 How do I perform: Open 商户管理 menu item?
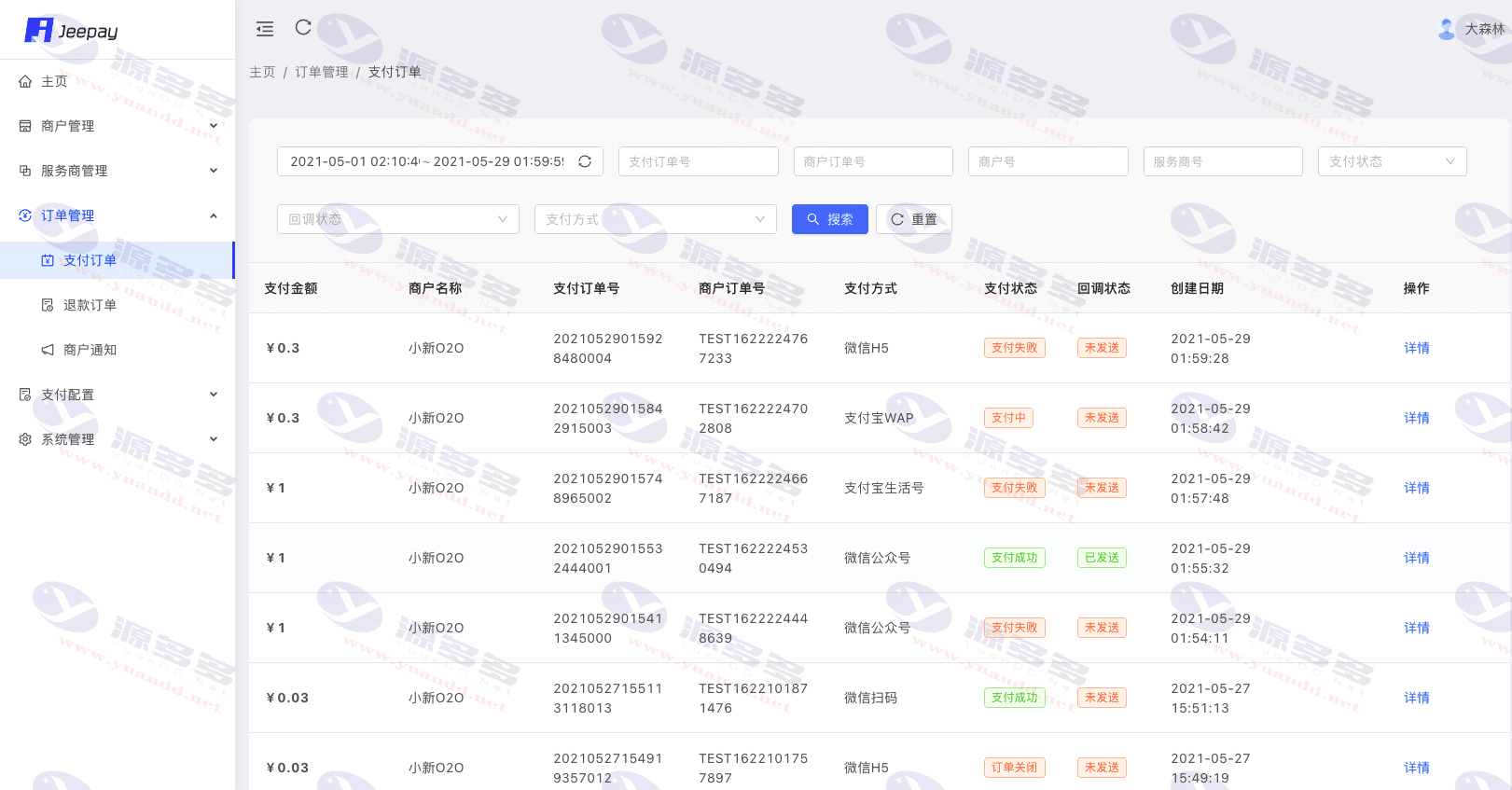tap(118, 126)
